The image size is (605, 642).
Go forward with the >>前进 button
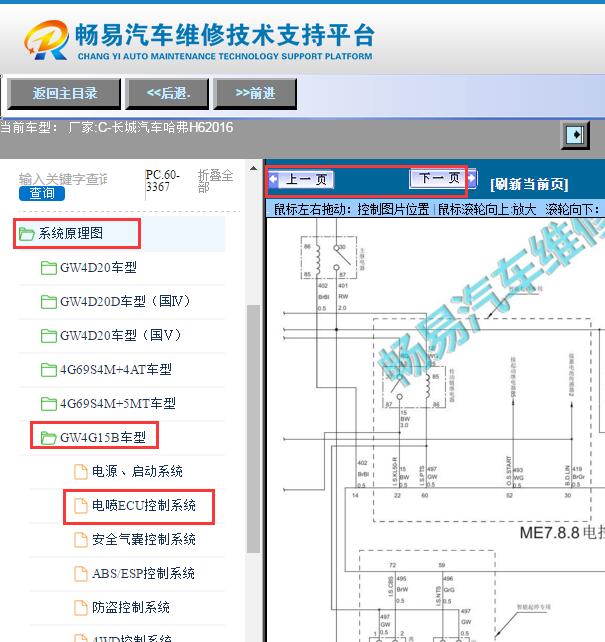pyautogui.click(x=255, y=94)
